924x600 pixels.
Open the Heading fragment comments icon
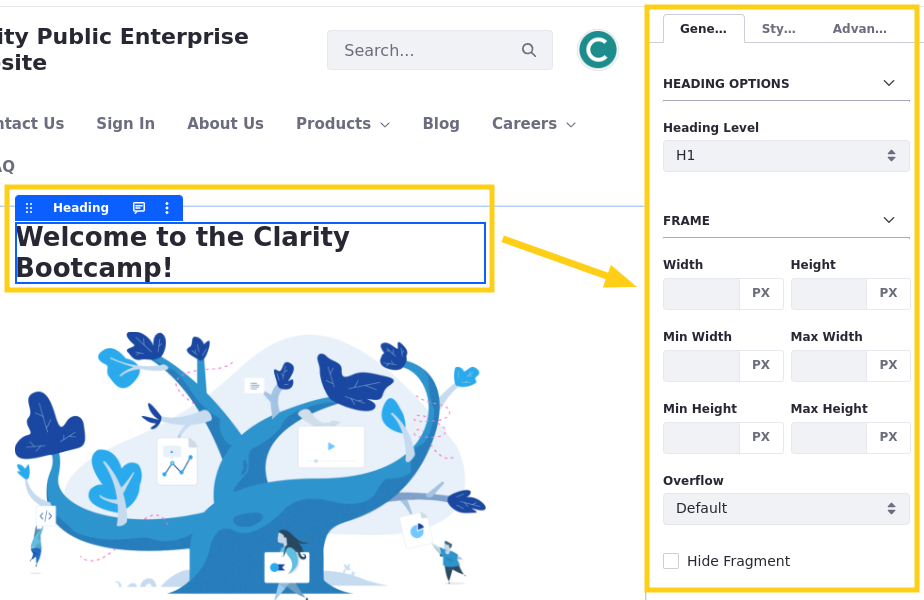click(139, 207)
